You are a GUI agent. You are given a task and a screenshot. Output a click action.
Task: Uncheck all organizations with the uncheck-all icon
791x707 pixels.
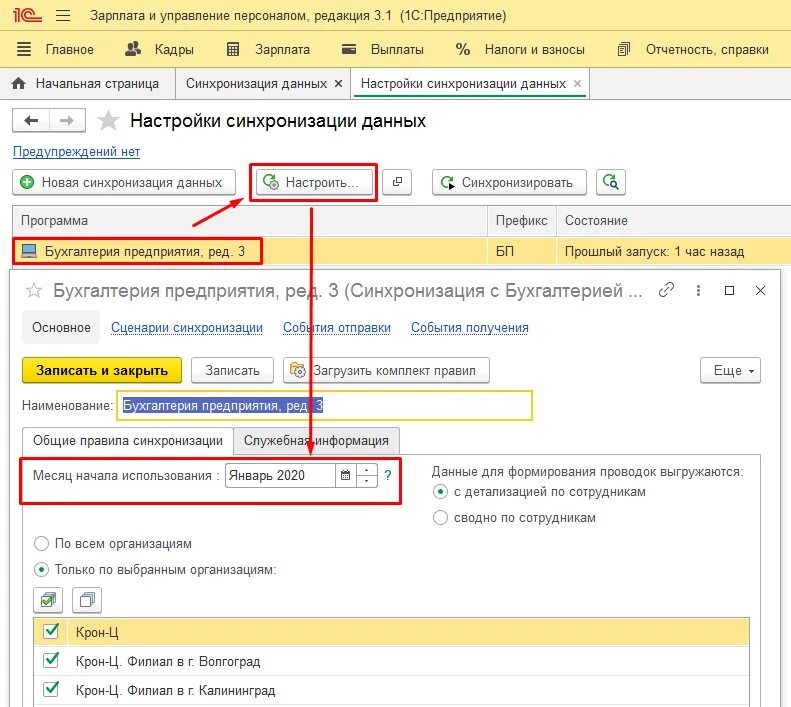coord(87,600)
